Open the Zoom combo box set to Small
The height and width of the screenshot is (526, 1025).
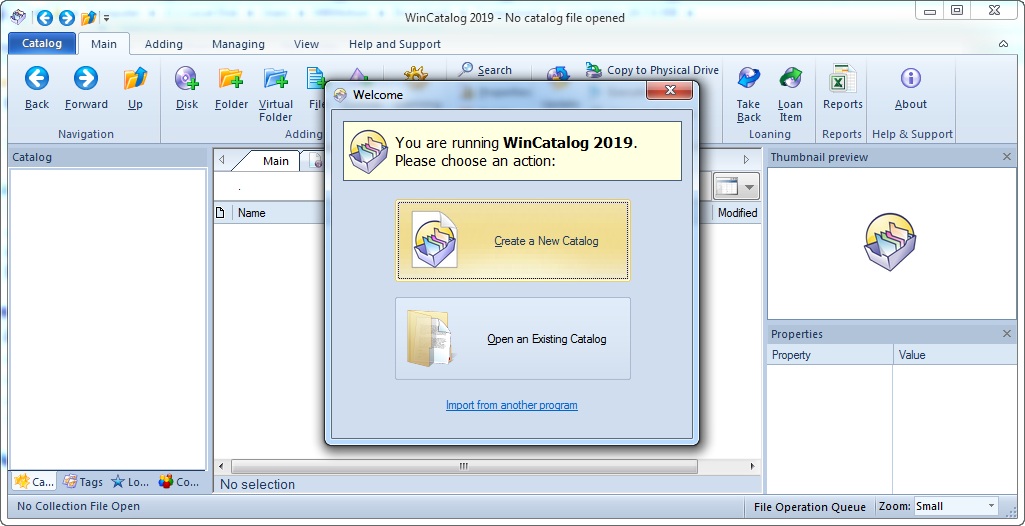click(x=956, y=506)
